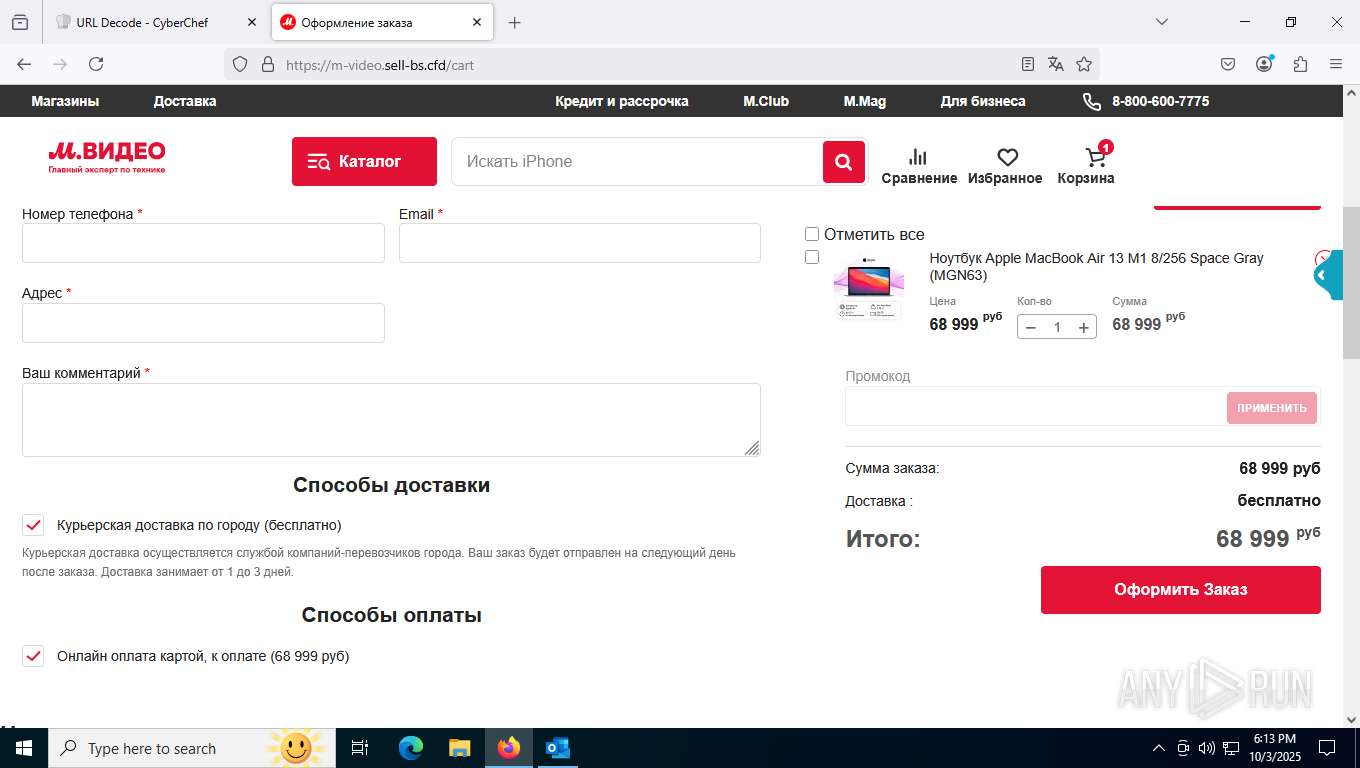Open Firefox application hamburger menu
The image size is (1360, 768).
(x=1336, y=64)
